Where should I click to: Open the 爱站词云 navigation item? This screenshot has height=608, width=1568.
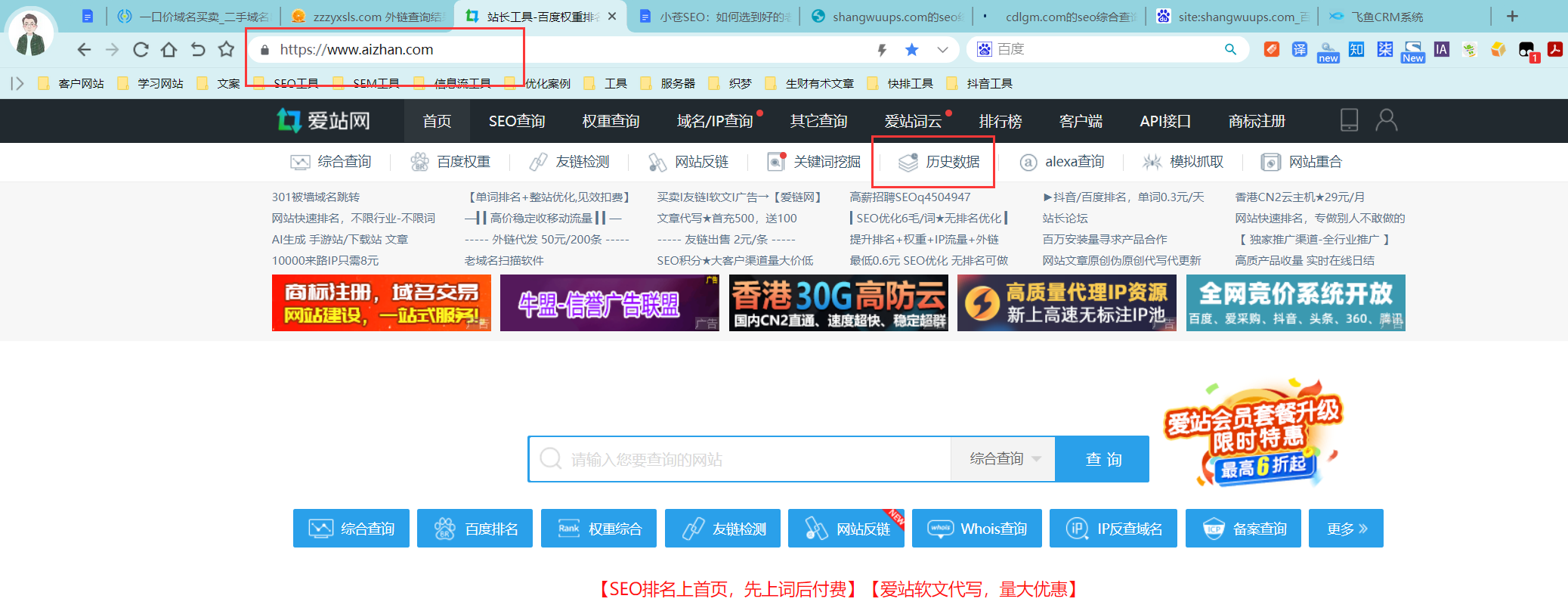(x=913, y=121)
